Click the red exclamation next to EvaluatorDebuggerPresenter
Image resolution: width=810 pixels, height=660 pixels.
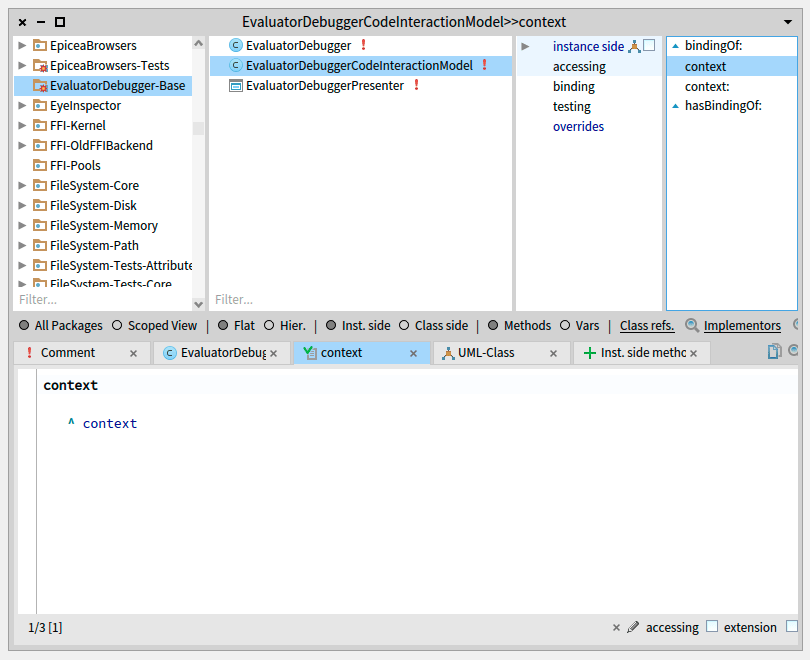point(416,86)
